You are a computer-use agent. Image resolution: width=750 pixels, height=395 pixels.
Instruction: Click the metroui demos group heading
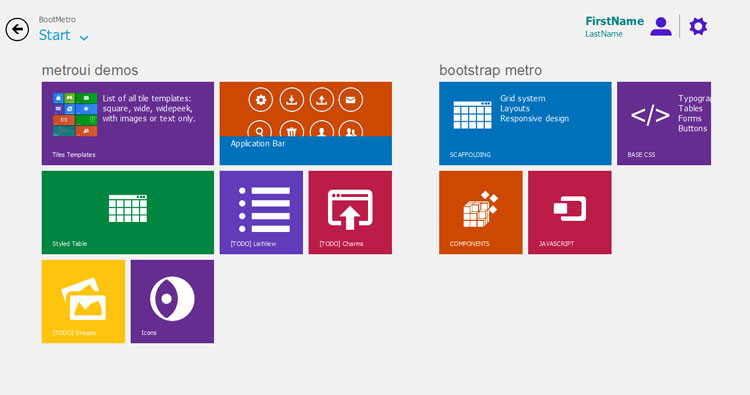point(90,70)
